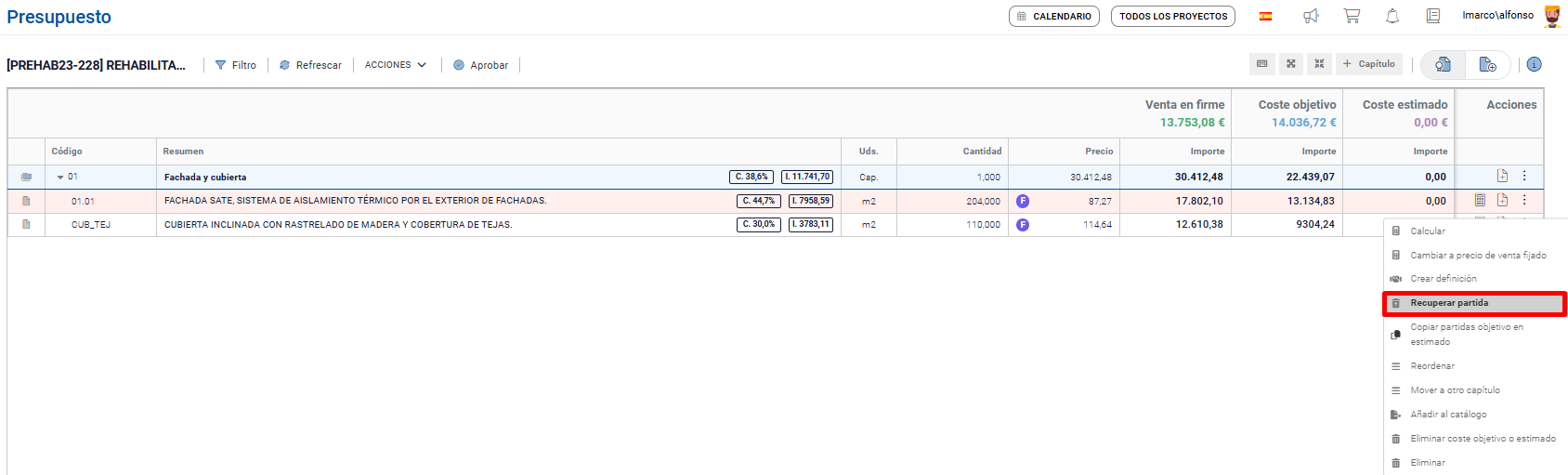Click the megaphone announcements icon
The height and width of the screenshot is (475, 1568).
pos(1311,16)
